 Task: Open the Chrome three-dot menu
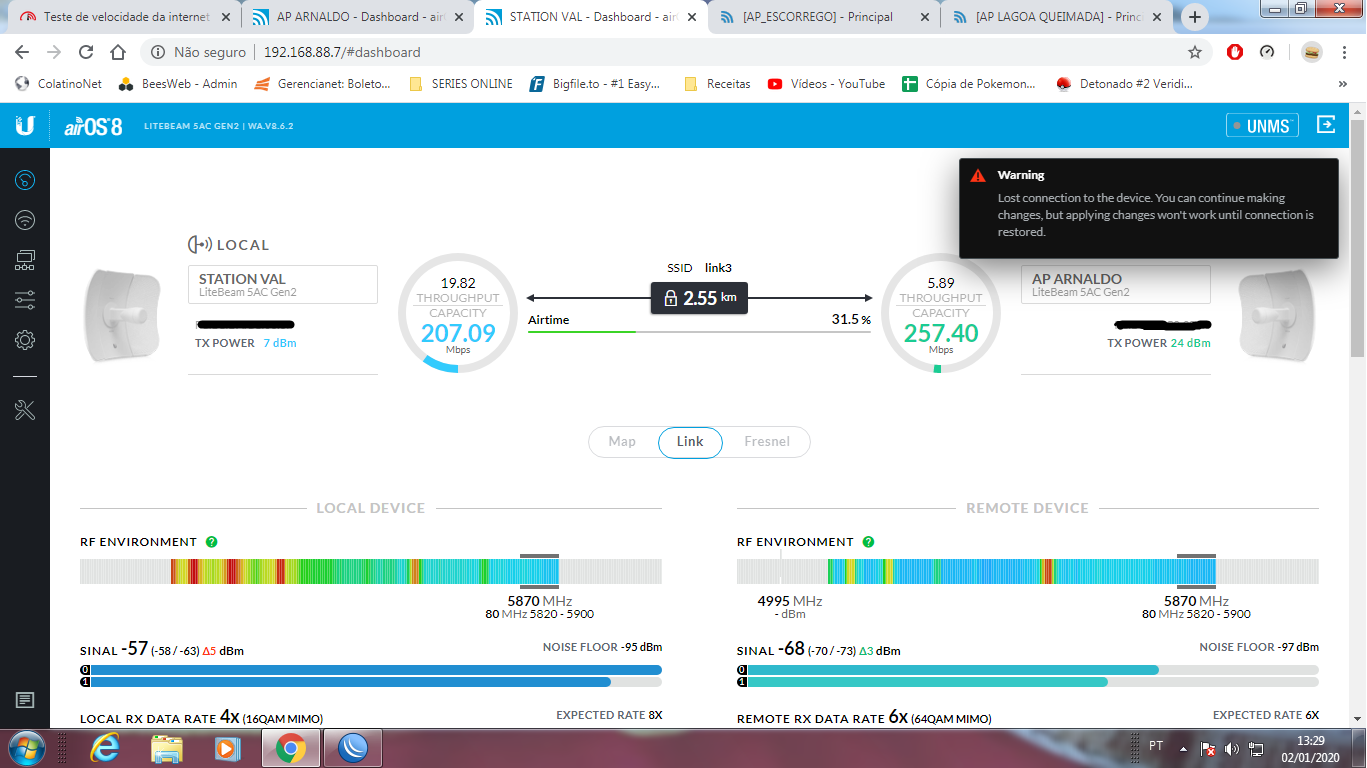pos(1345,52)
